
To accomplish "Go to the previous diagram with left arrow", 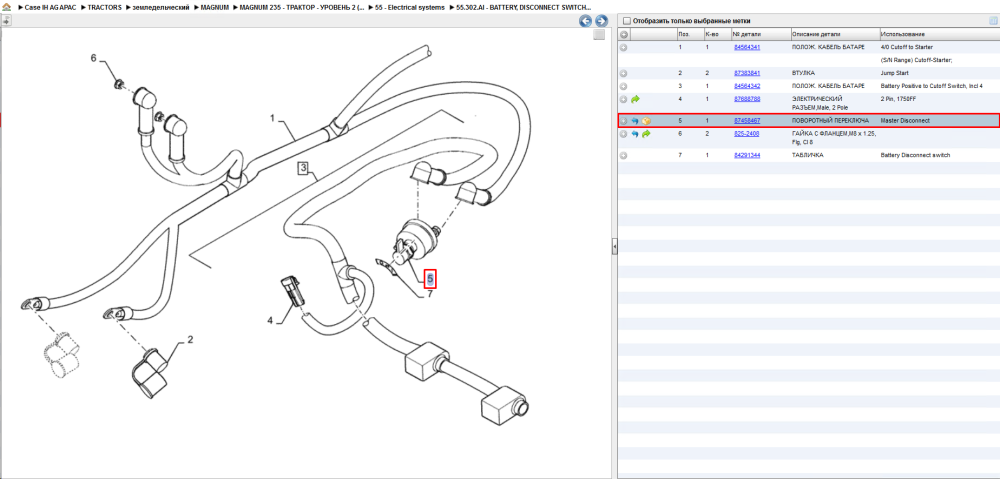I will pyautogui.click(x=585, y=21).
